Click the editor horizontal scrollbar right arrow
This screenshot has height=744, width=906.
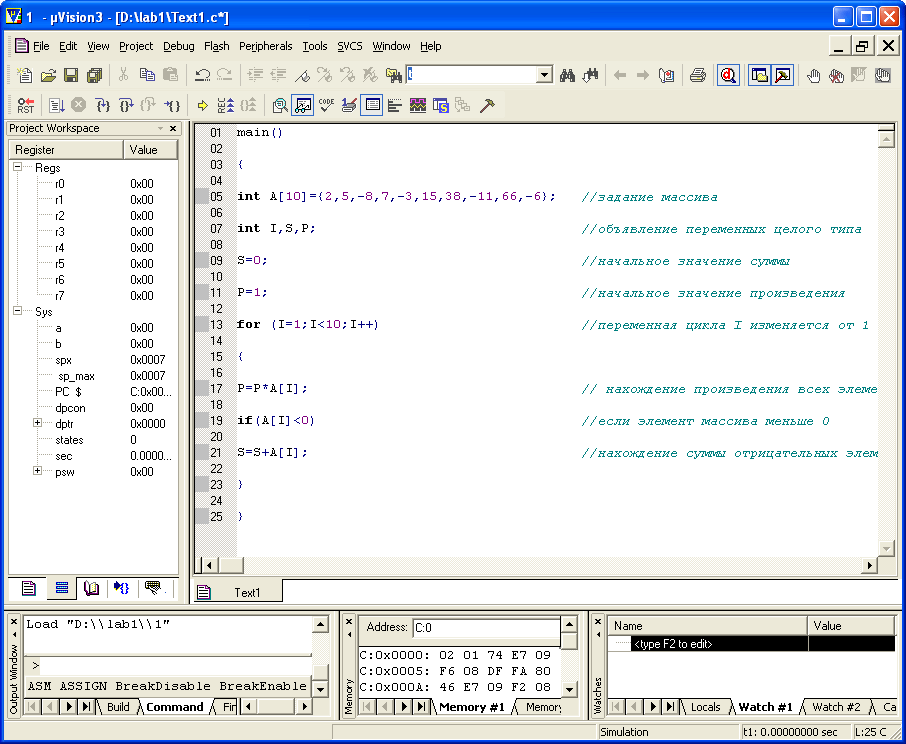[x=870, y=566]
